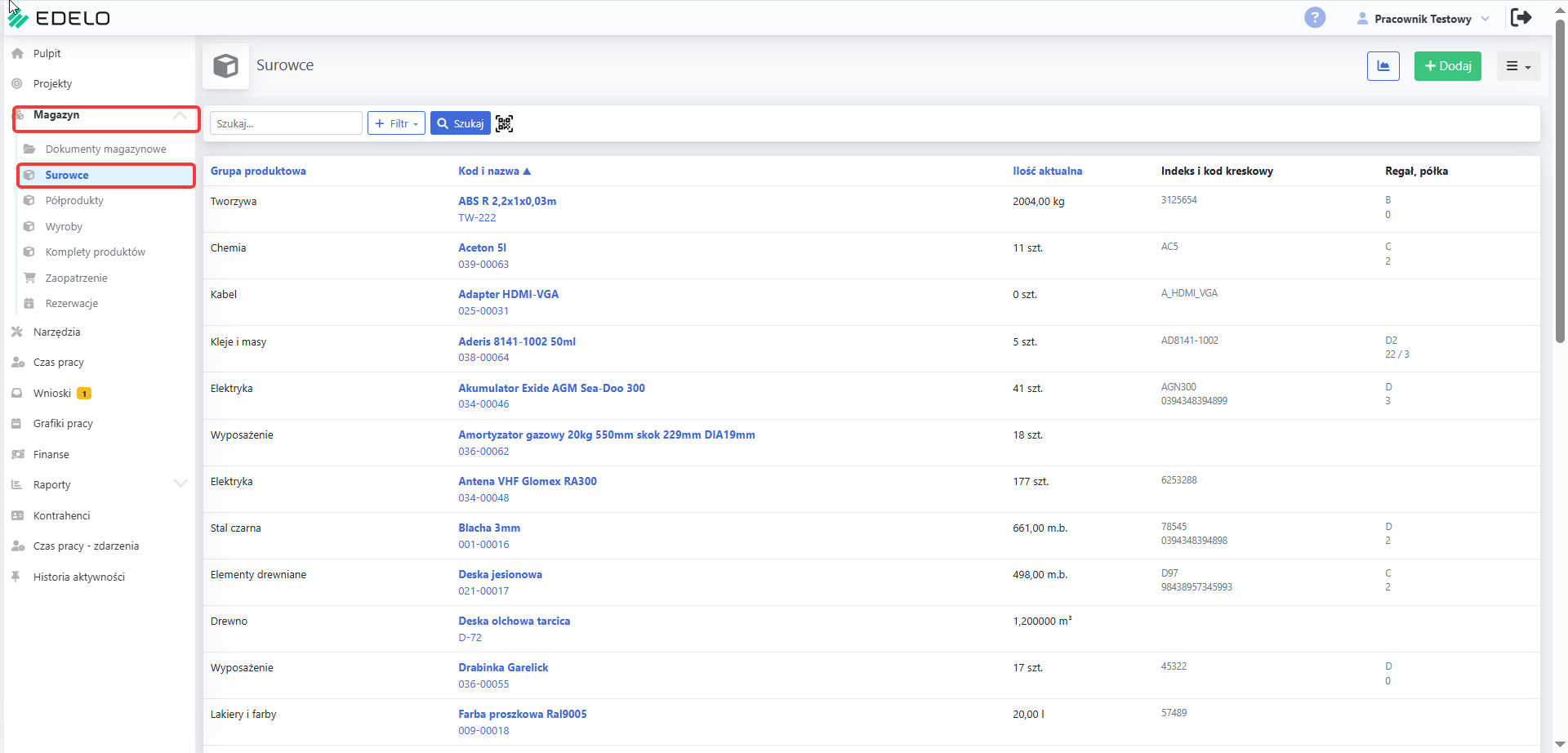Open the Aceton 5l product link

coord(482,247)
